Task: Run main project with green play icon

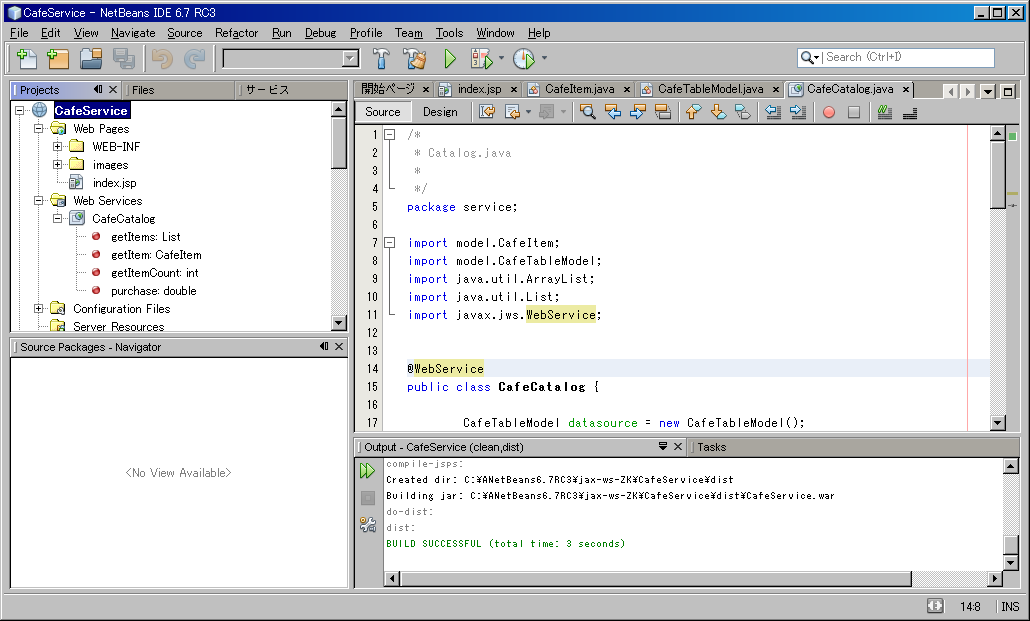Action: (450, 58)
